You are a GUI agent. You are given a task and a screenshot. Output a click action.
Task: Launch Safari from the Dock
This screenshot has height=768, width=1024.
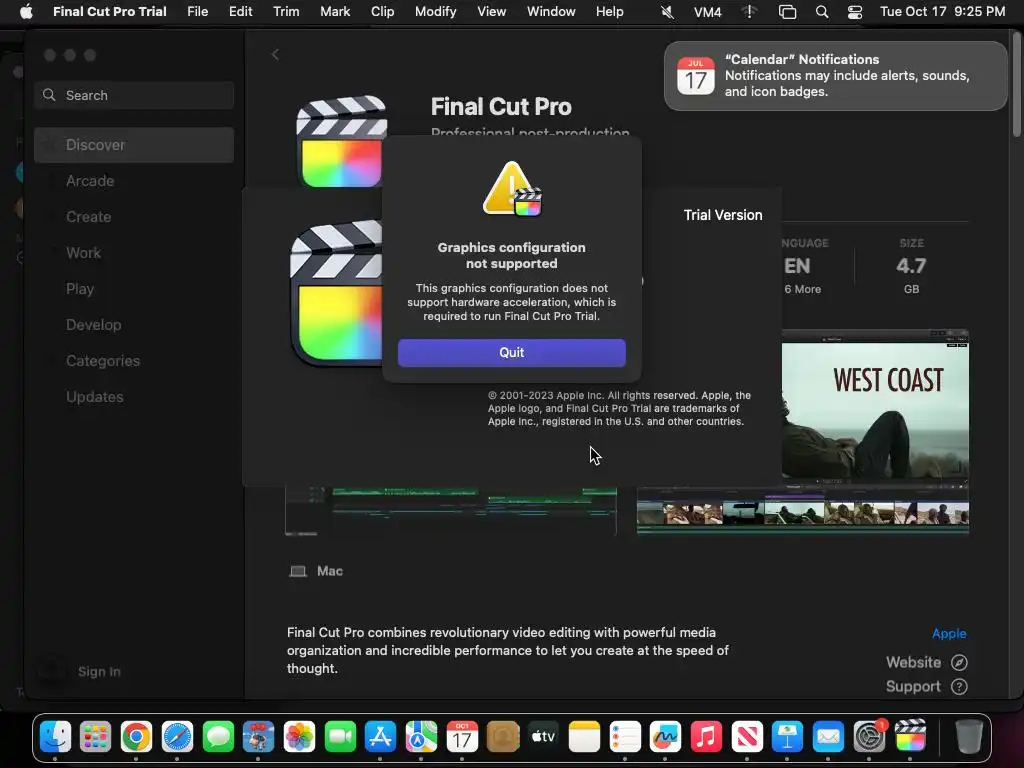click(177, 737)
